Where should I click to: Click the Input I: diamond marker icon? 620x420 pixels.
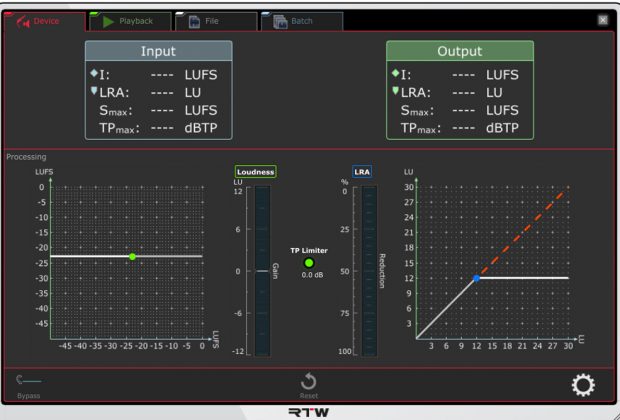94,73
